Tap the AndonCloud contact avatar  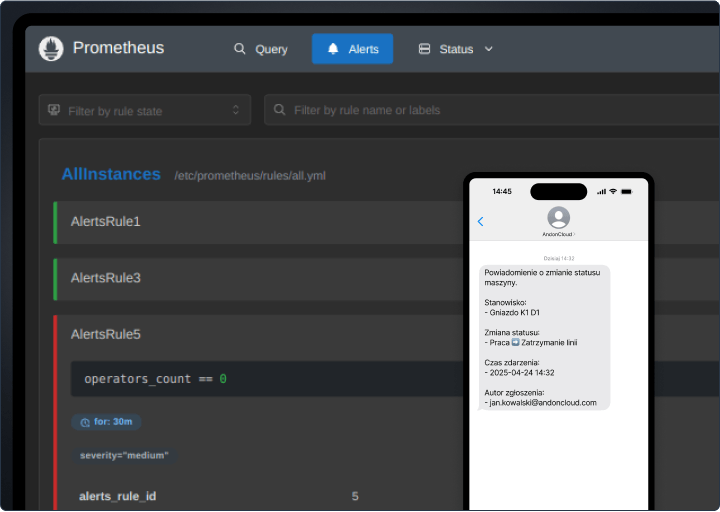[558, 217]
